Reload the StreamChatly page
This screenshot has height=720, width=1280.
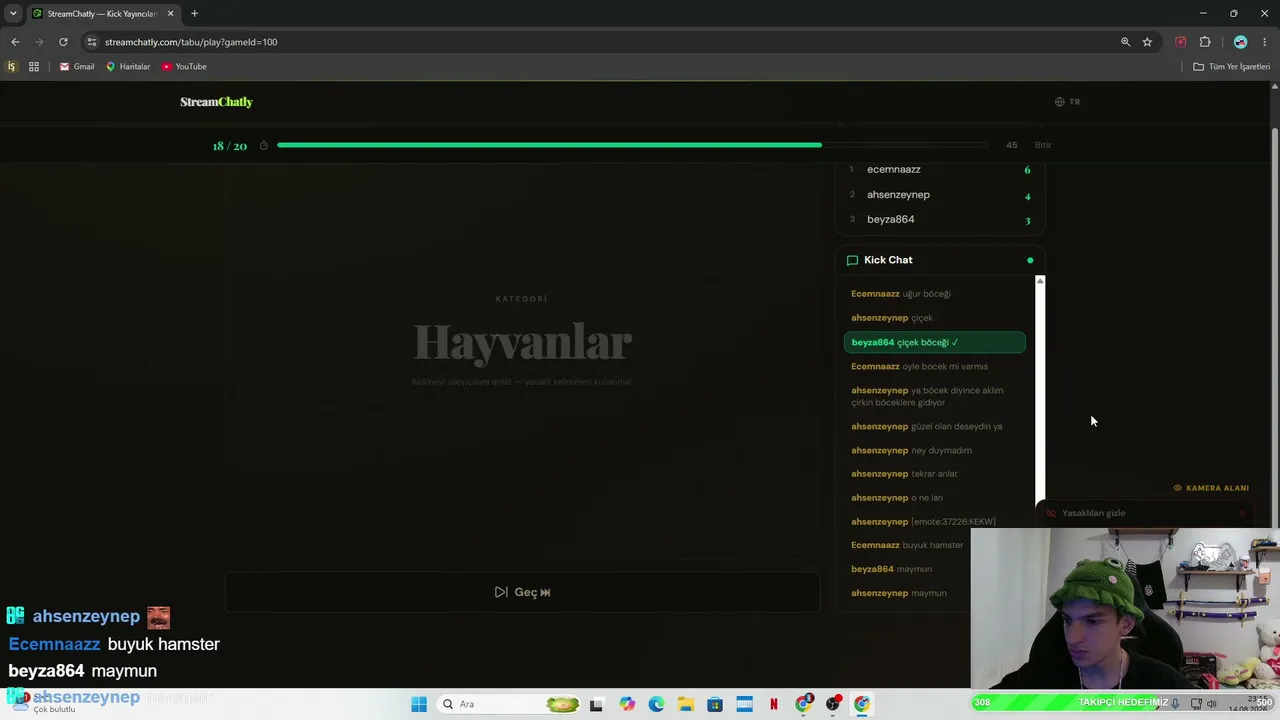coord(63,42)
